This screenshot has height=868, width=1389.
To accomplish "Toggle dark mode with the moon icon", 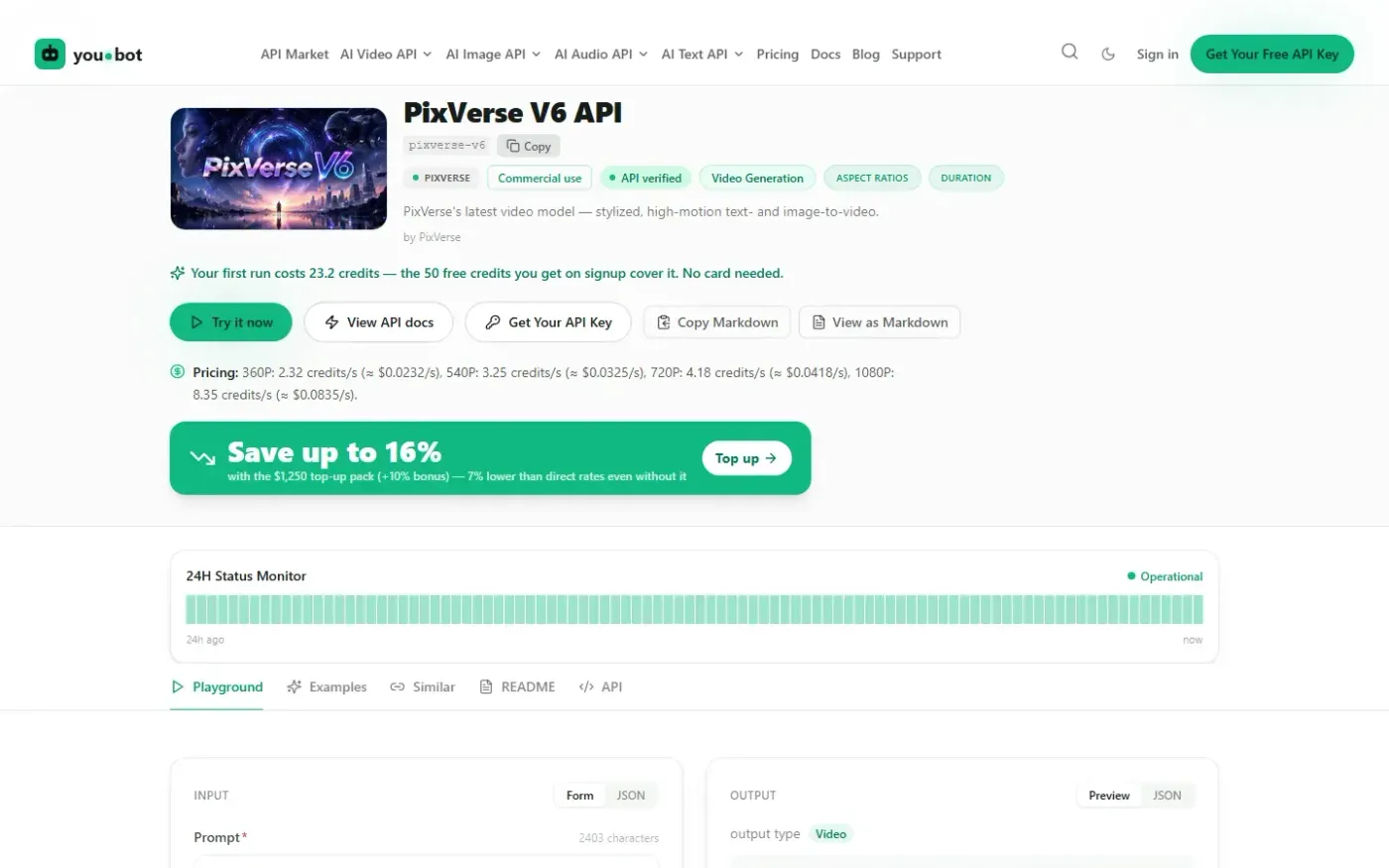I will [x=1108, y=55].
